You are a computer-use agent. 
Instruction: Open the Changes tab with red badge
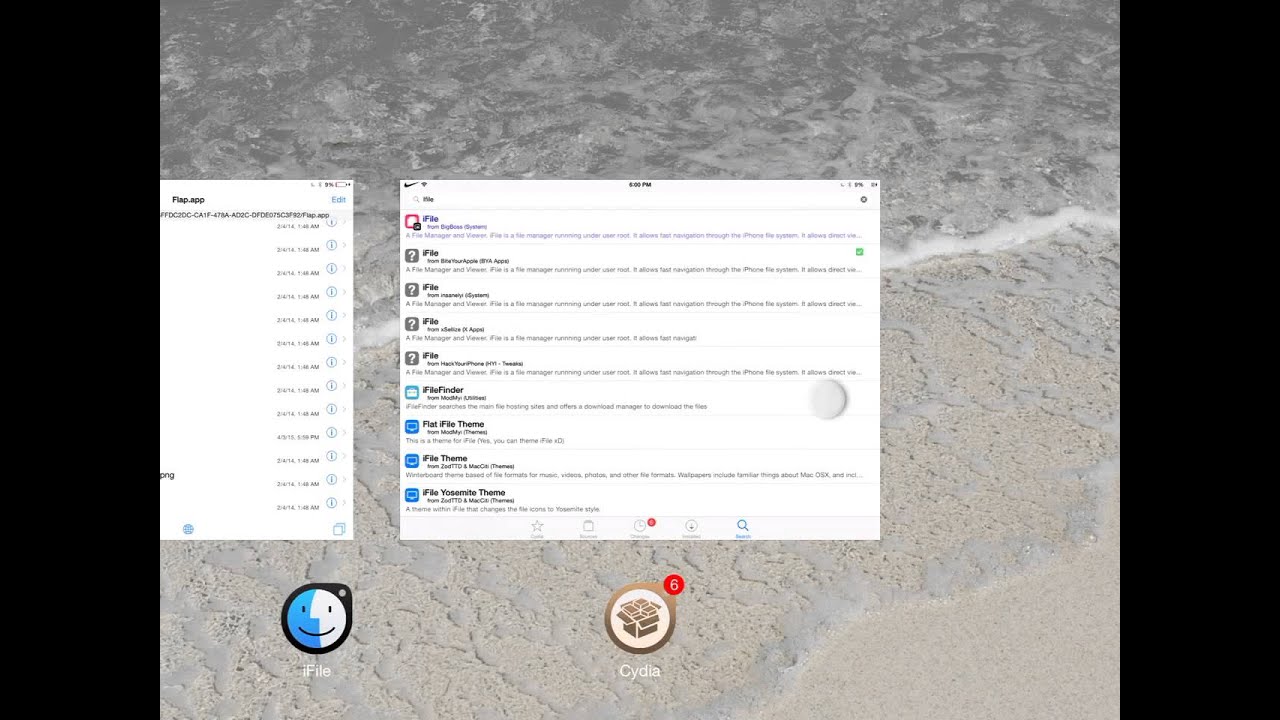tap(640, 528)
